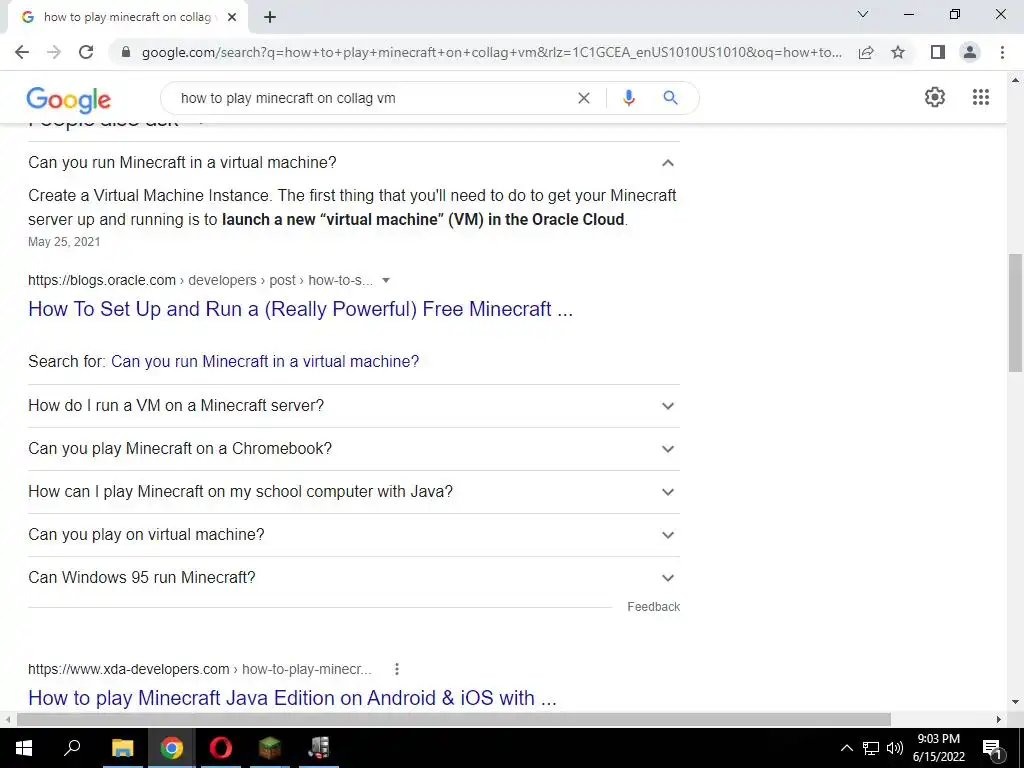This screenshot has width=1024, height=768.
Task: Click 'https://www.xda-developers.com' breadcrumb text
Action: click(129, 669)
